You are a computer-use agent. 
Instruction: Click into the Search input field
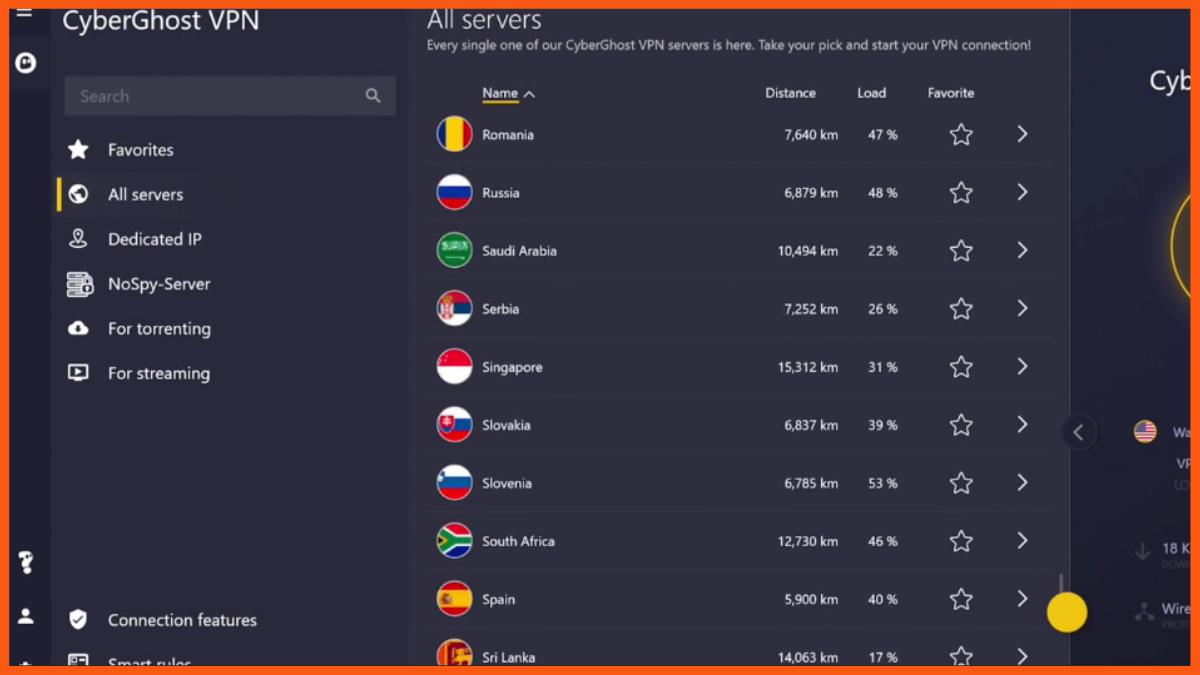[x=215, y=96]
